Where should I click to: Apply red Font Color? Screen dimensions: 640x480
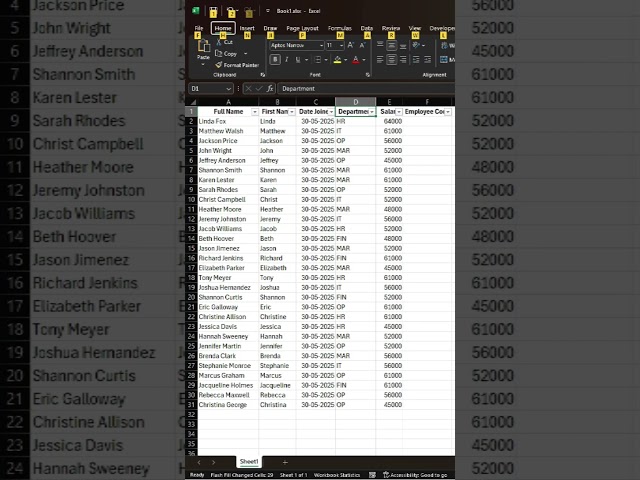tap(356, 60)
